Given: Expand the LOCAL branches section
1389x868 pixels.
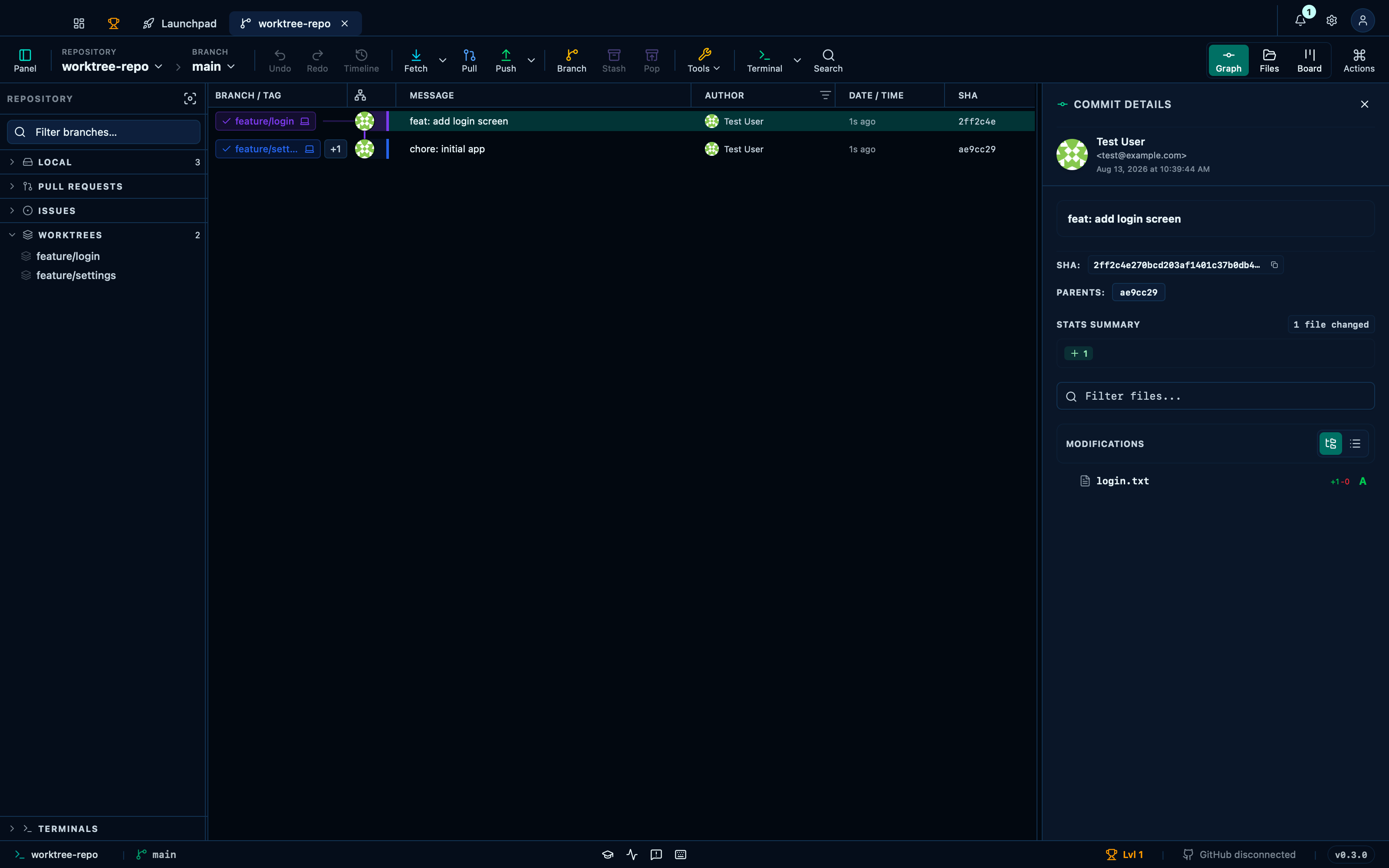Looking at the screenshot, I should point(104,162).
